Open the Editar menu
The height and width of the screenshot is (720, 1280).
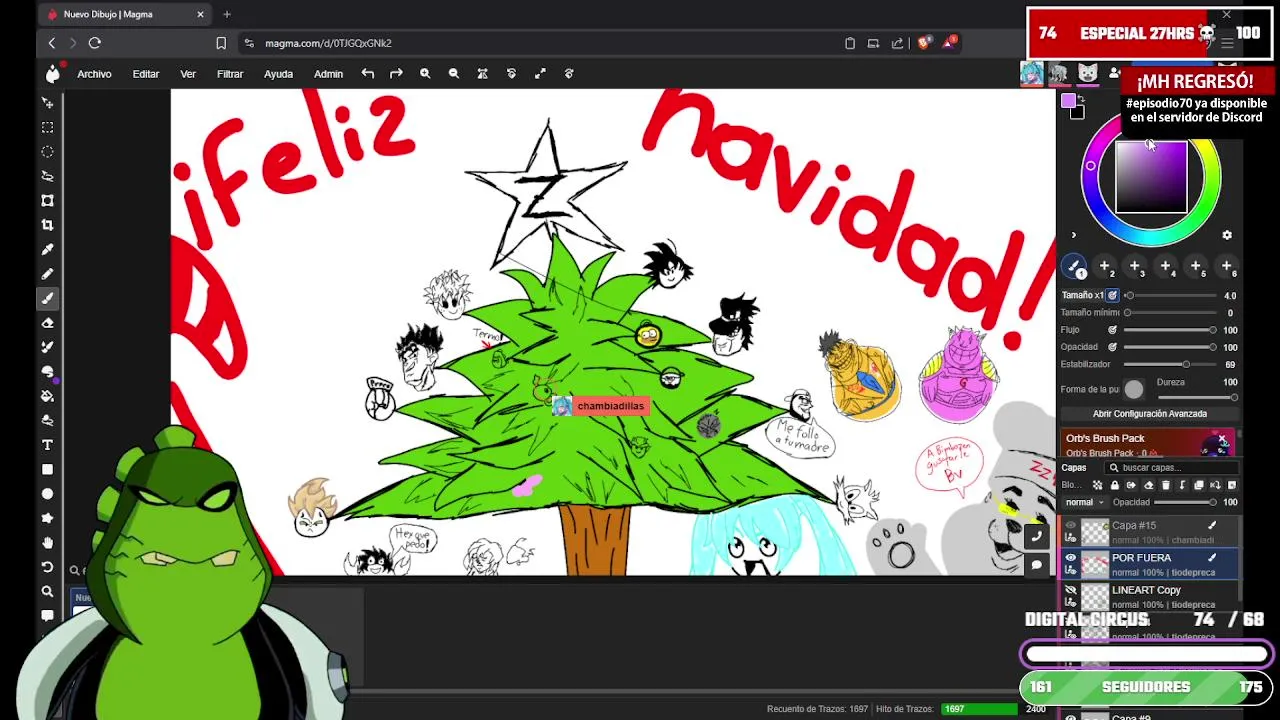point(146,74)
